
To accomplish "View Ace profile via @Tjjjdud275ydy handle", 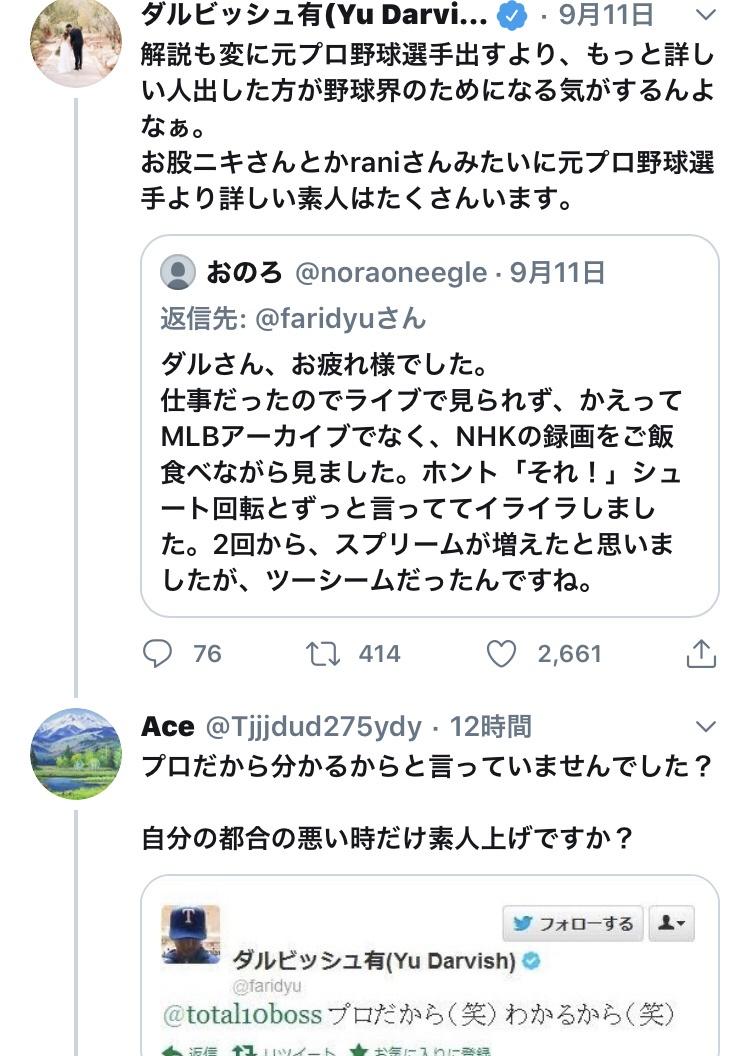I will pos(313,727).
